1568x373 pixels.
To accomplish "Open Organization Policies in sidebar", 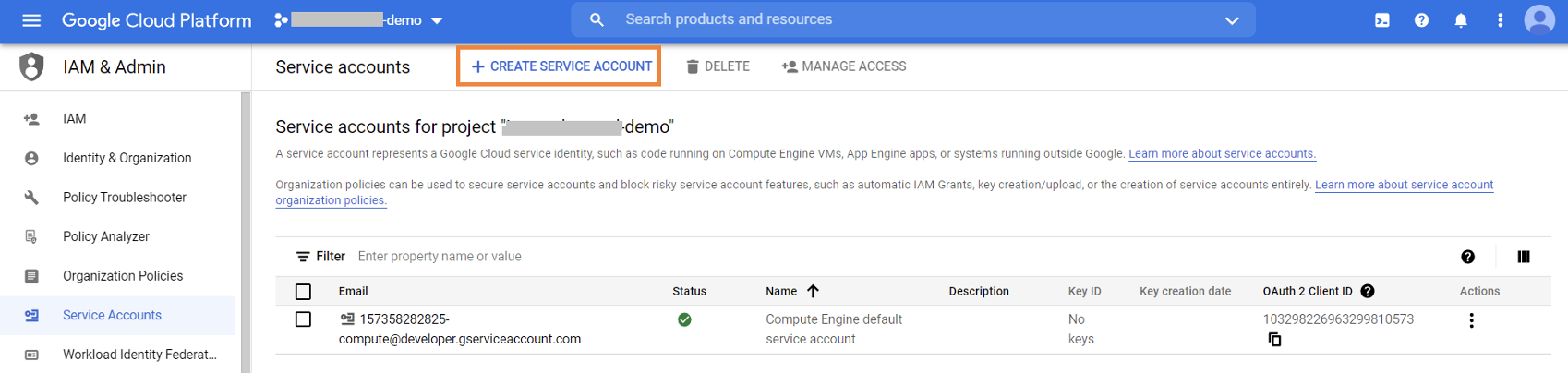I will (122, 276).
